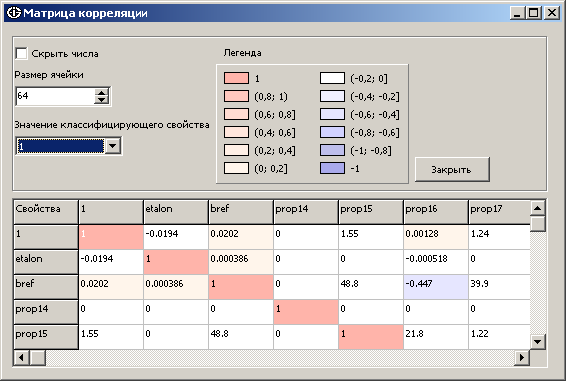This screenshot has height=381, width=566.
Task: Click the legend swatch for -1
Action: coord(332,168)
